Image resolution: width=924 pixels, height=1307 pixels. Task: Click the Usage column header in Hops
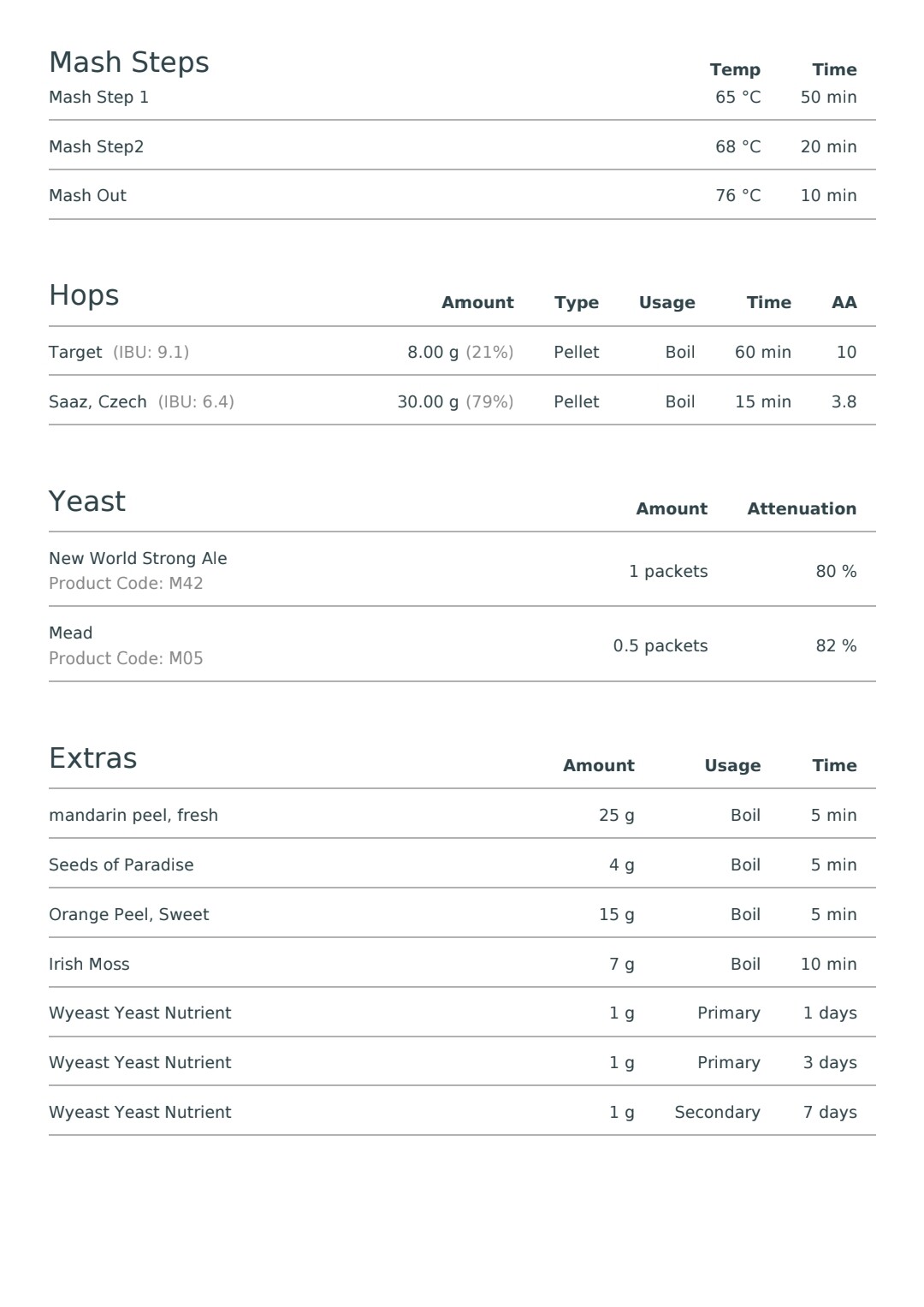click(666, 302)
